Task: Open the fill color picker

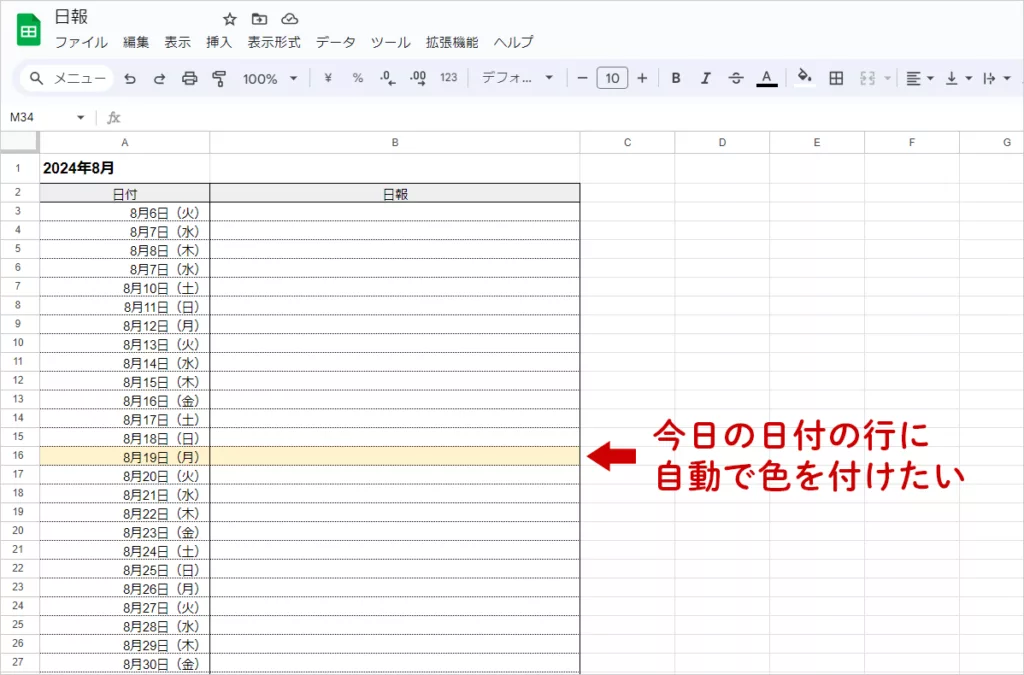Action: [x=805, y=78]
